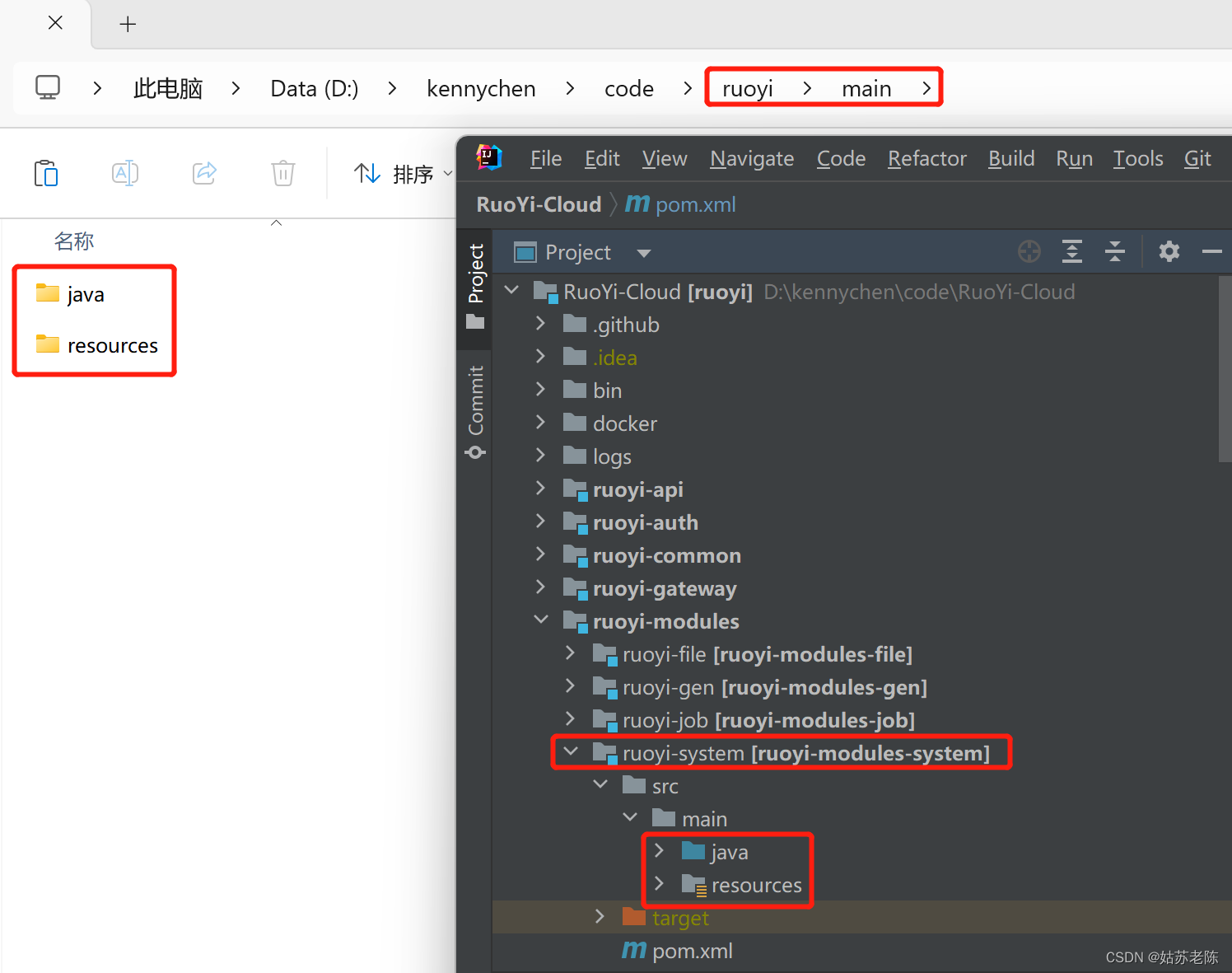Screen dimensions: 1232x973
Task: Expand the ruoyi-auth module
Action: [540, 522]
